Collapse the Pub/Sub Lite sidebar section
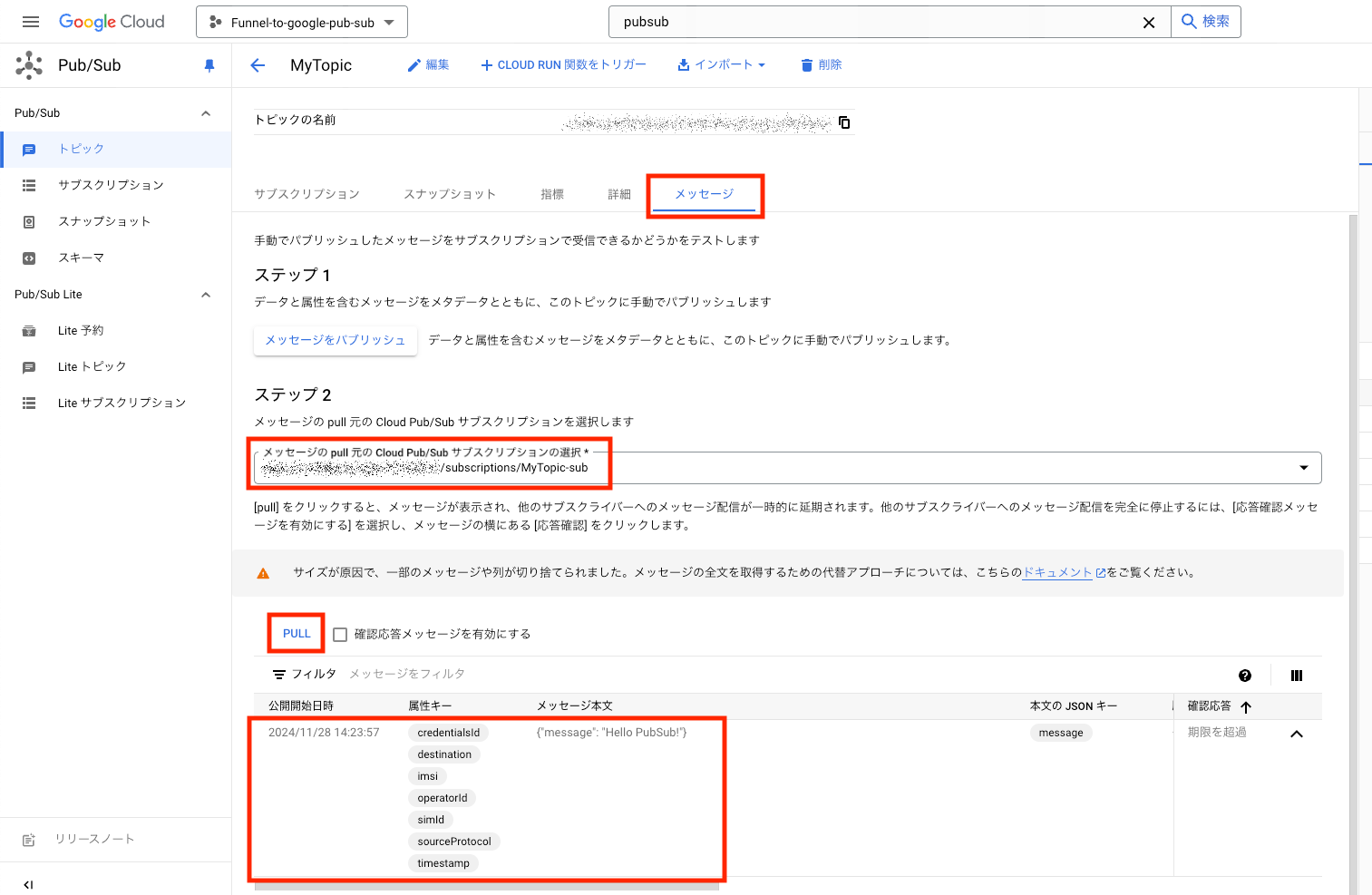 coord(206,295)
